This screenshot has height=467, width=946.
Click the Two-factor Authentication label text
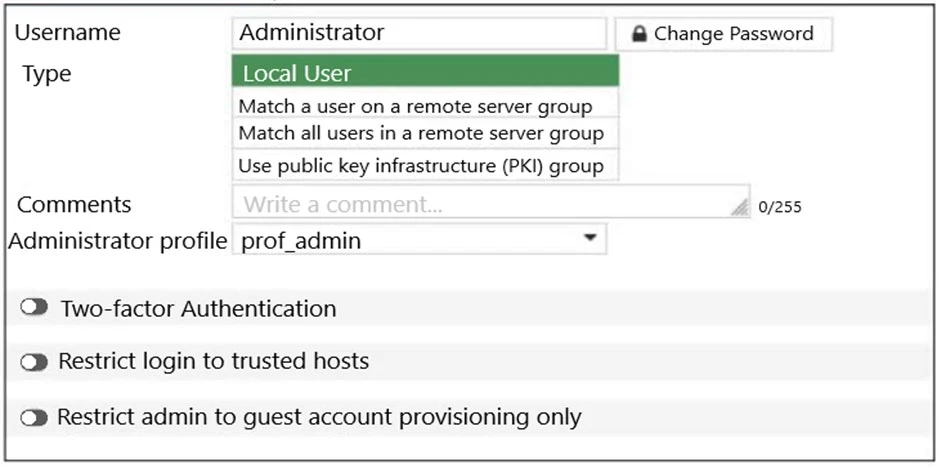tap(198, 309)
